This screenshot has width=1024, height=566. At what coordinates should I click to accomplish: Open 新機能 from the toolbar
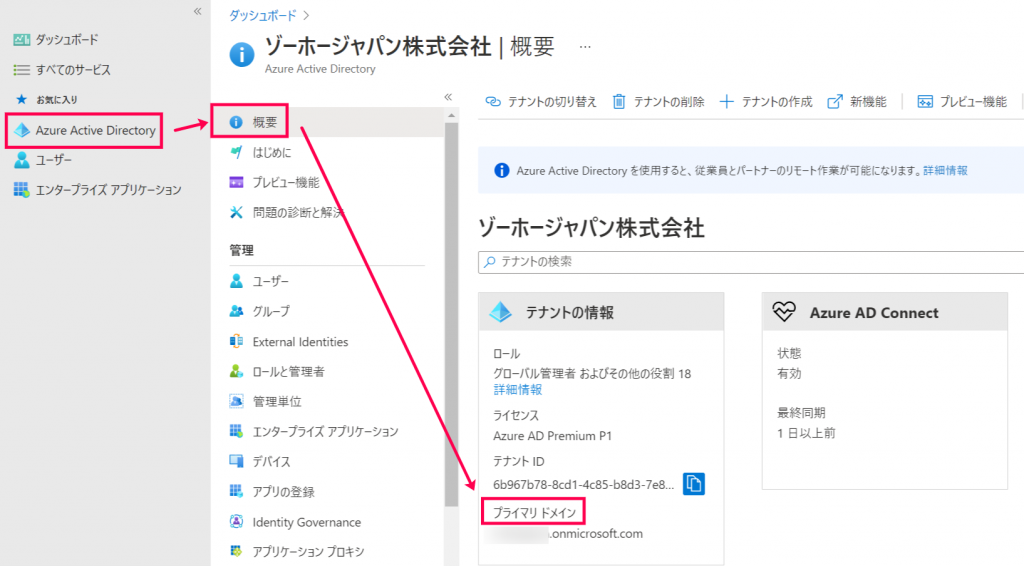point(857,102)
